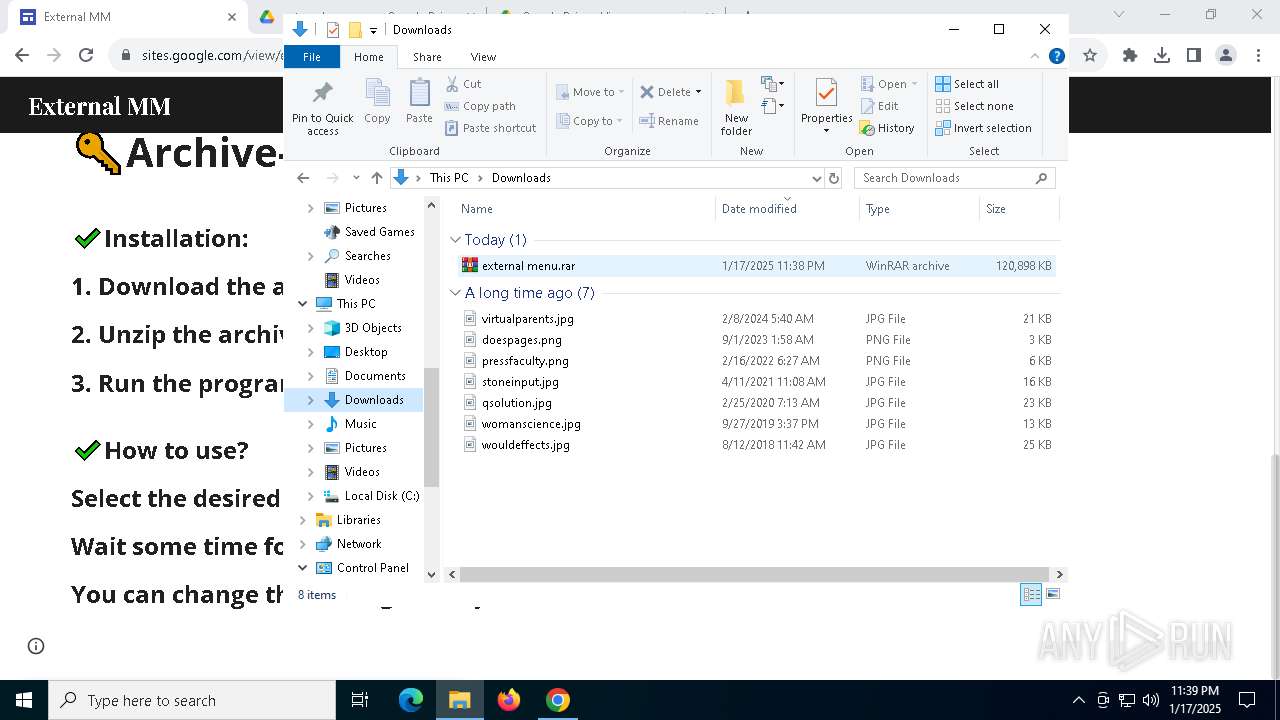Select pressfaculty.png file

(x=756, y=361)
